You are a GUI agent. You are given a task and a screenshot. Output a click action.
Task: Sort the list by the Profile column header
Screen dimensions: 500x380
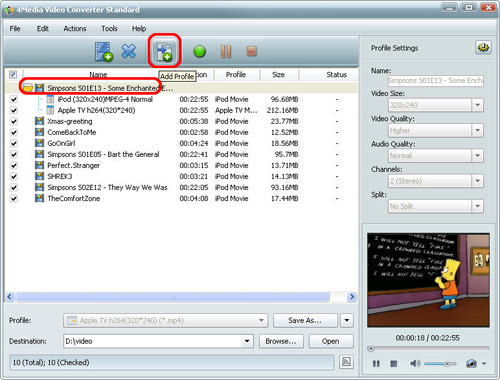point(236,75)
